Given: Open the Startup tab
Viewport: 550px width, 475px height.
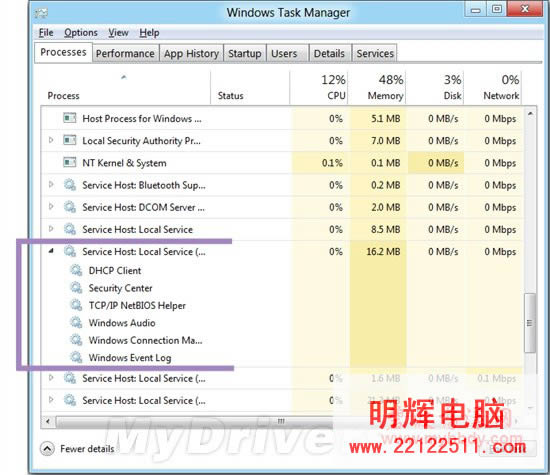Looking at the screenshot, I should point(244,53).
